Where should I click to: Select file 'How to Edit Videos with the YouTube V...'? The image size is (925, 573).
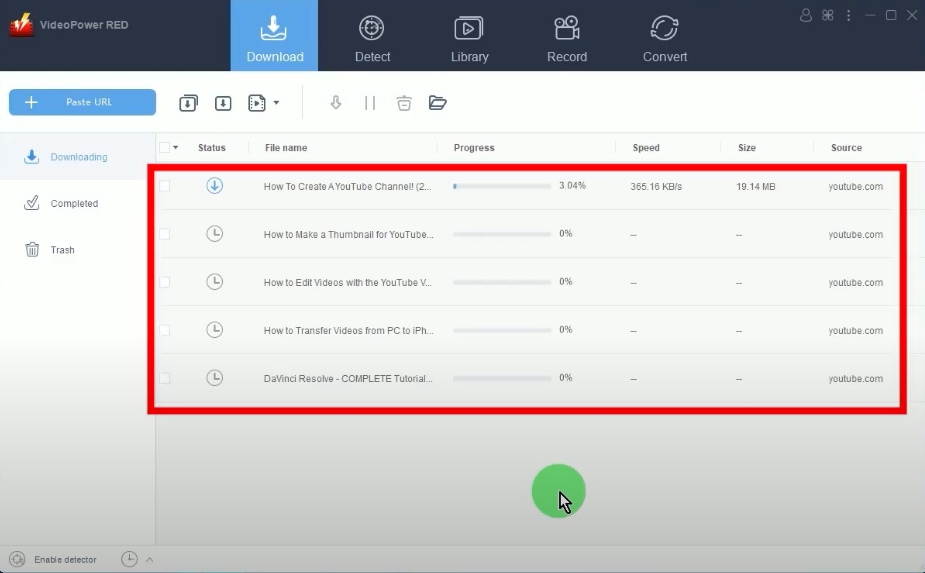point(347,283)
